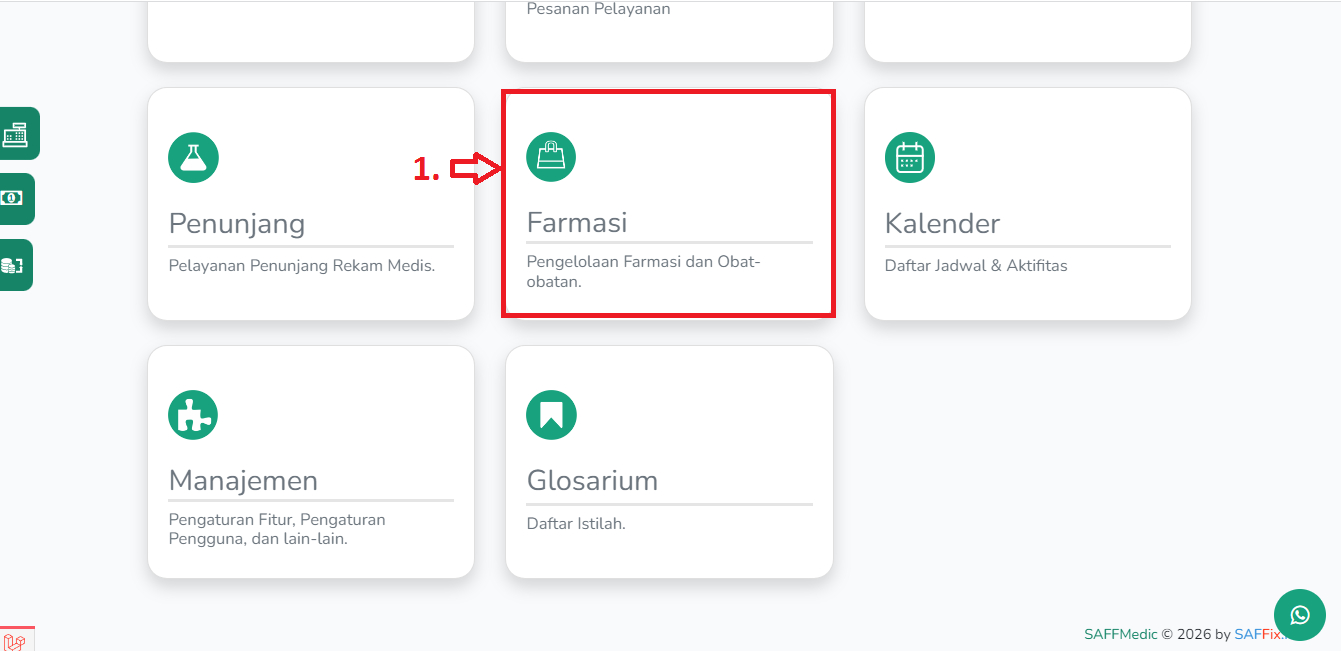Open the cash register sidebar shortcut
Viewport: 1341px width, 651px height.
16,133
